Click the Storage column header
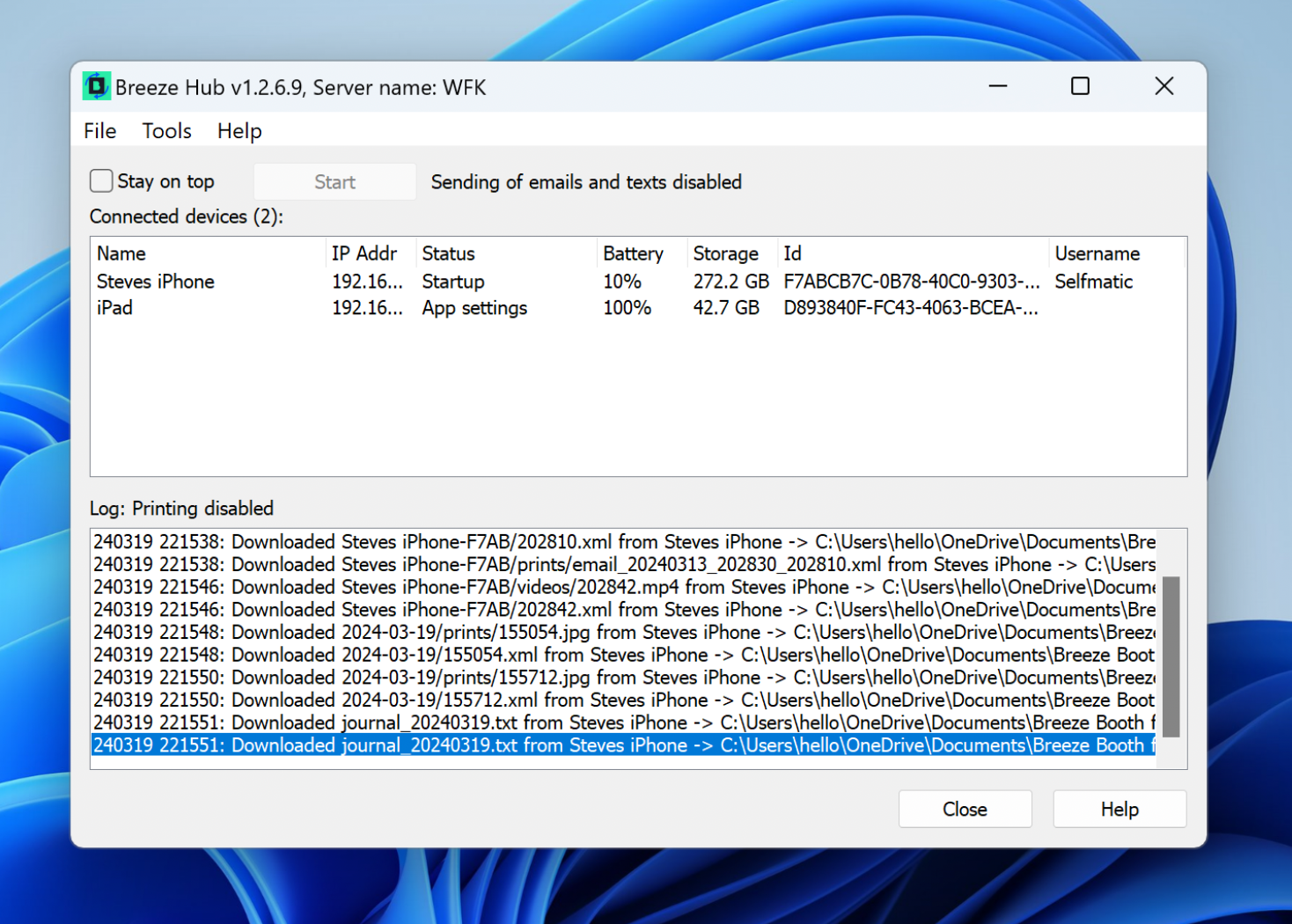This screenshot has width=1292, height=924. click(x=725, y=253)
